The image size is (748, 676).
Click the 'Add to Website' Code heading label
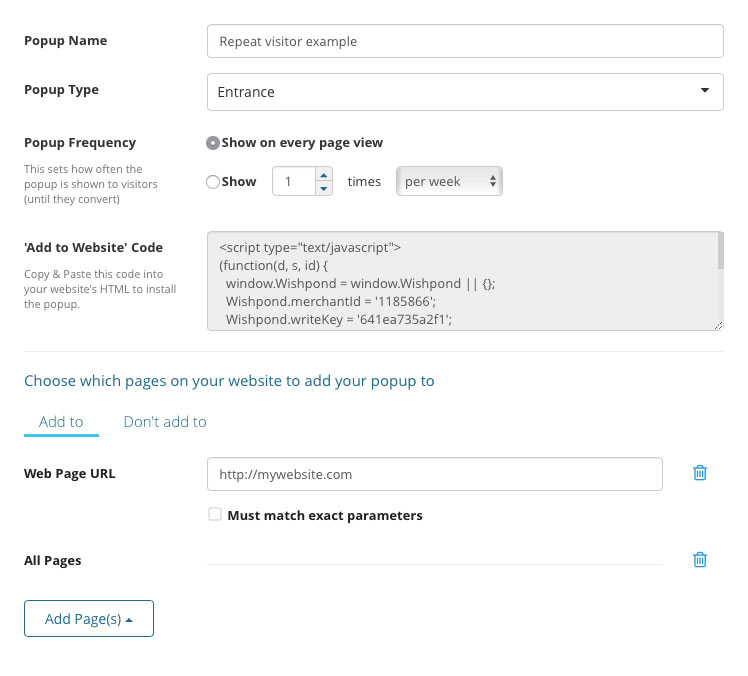click(x=93, y=247)
